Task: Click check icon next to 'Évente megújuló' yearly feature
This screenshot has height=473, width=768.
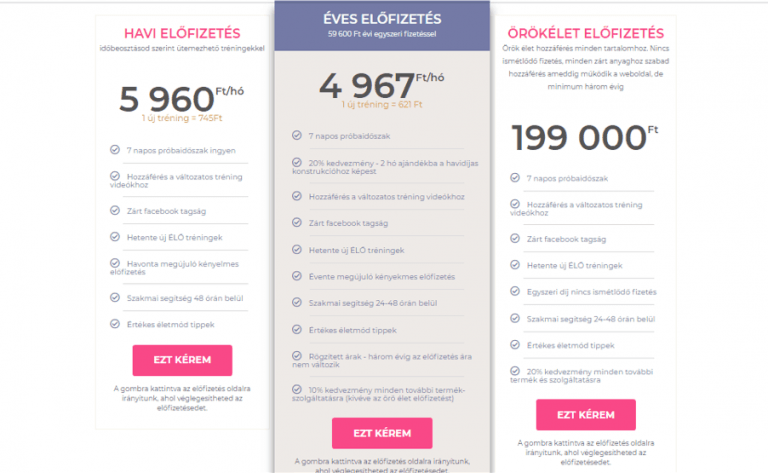Action: [297, 276]
